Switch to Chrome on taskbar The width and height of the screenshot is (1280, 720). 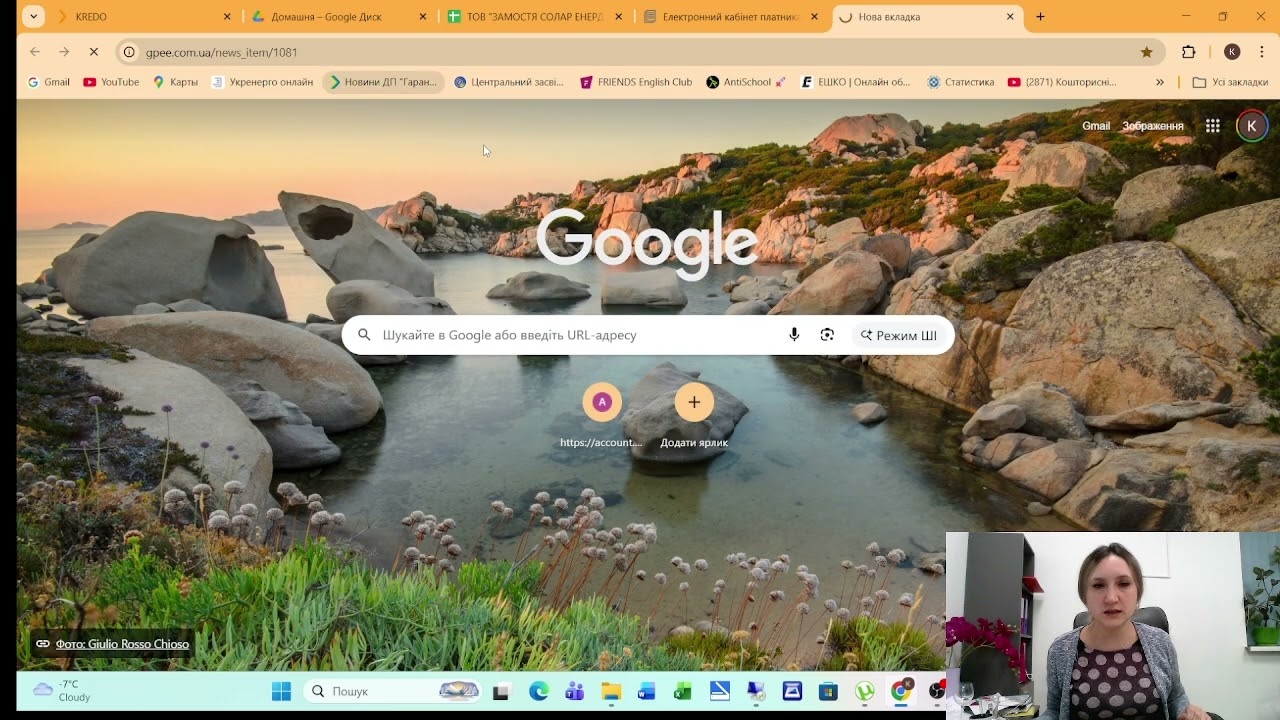pos(900,691)
